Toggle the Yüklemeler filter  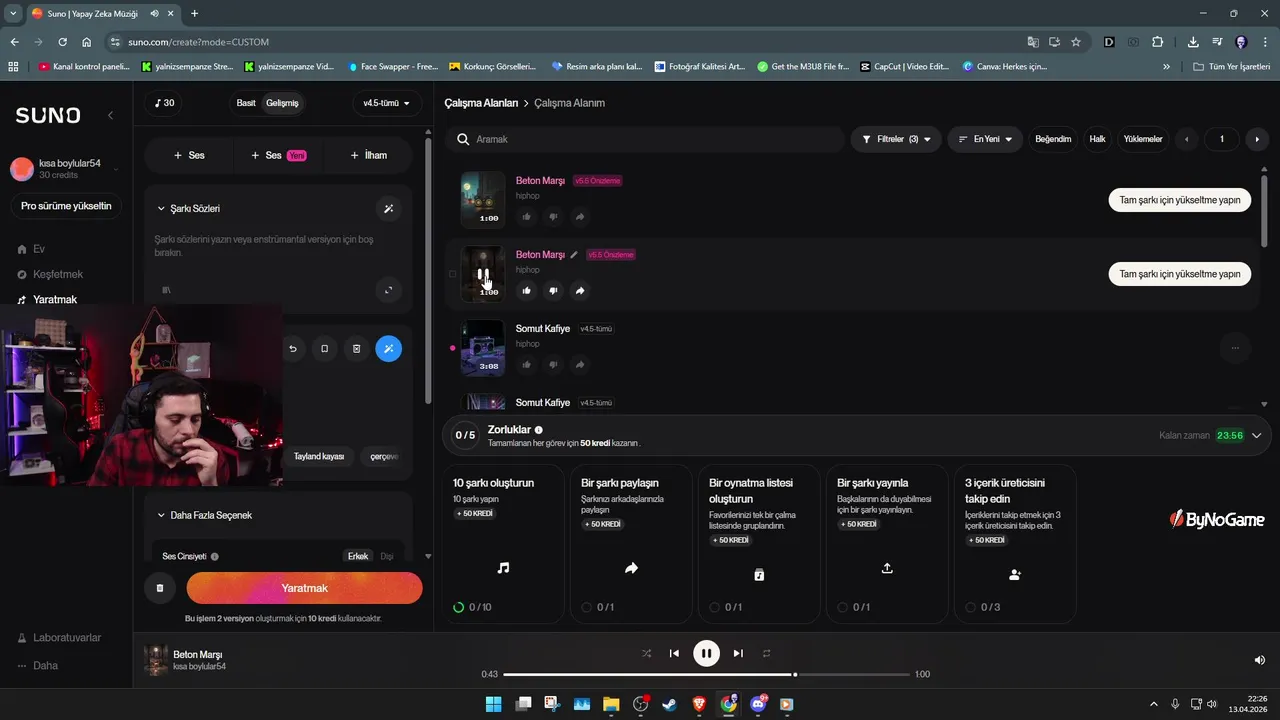point(1143,139)
